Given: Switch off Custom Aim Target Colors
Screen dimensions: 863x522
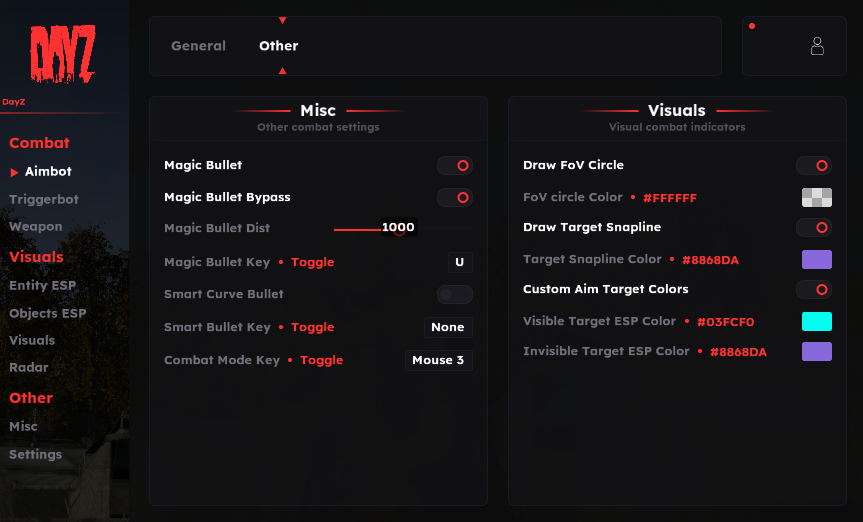Looking at the screenshot, I should [x=813, y=289].
